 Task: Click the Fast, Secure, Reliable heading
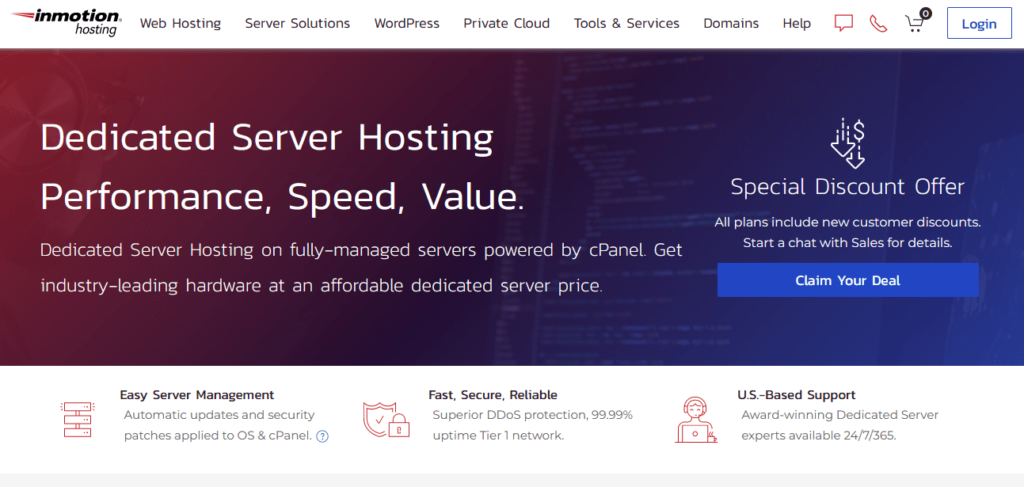tap(493, 395)
